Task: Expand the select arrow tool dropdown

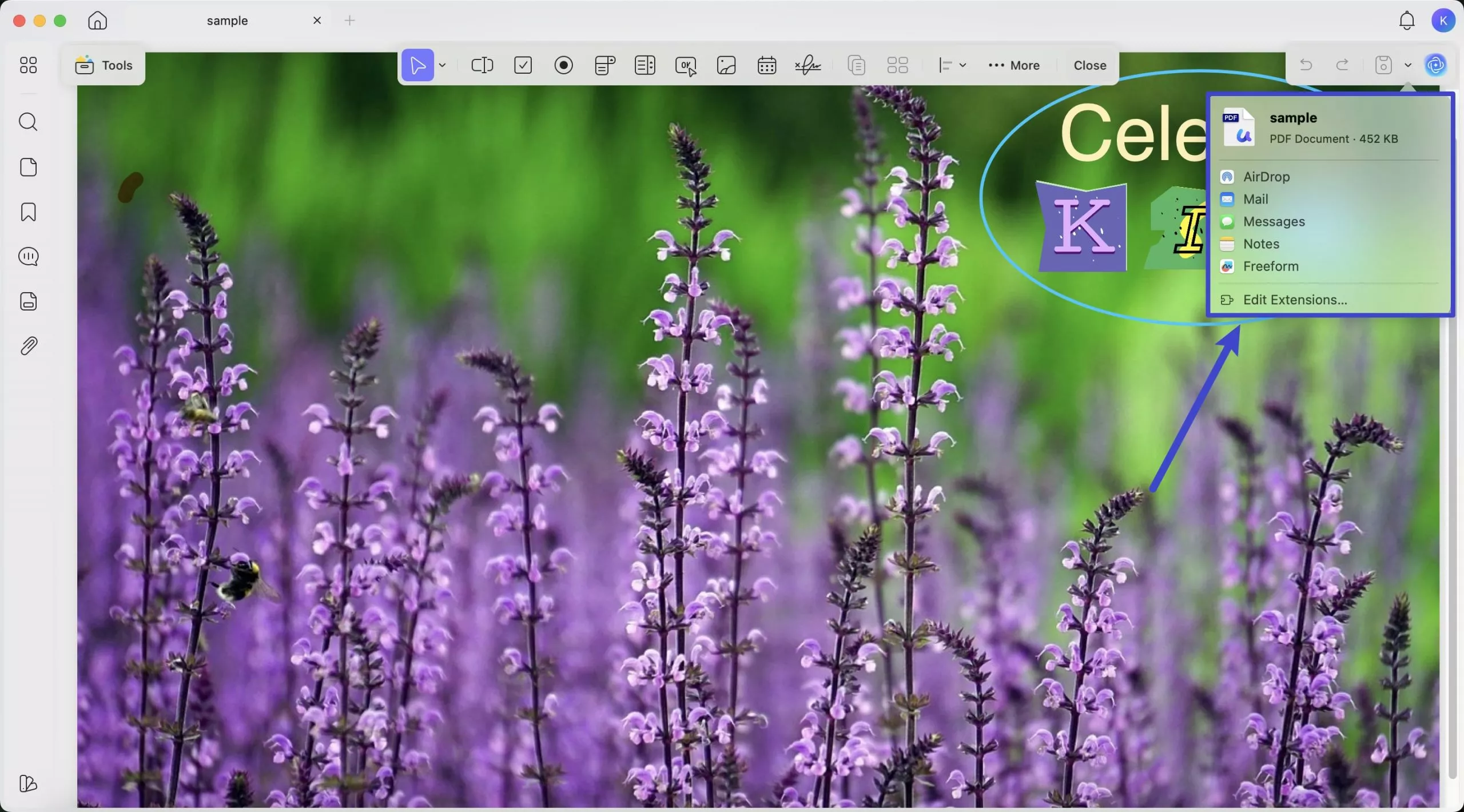Action: pos(443,65)
